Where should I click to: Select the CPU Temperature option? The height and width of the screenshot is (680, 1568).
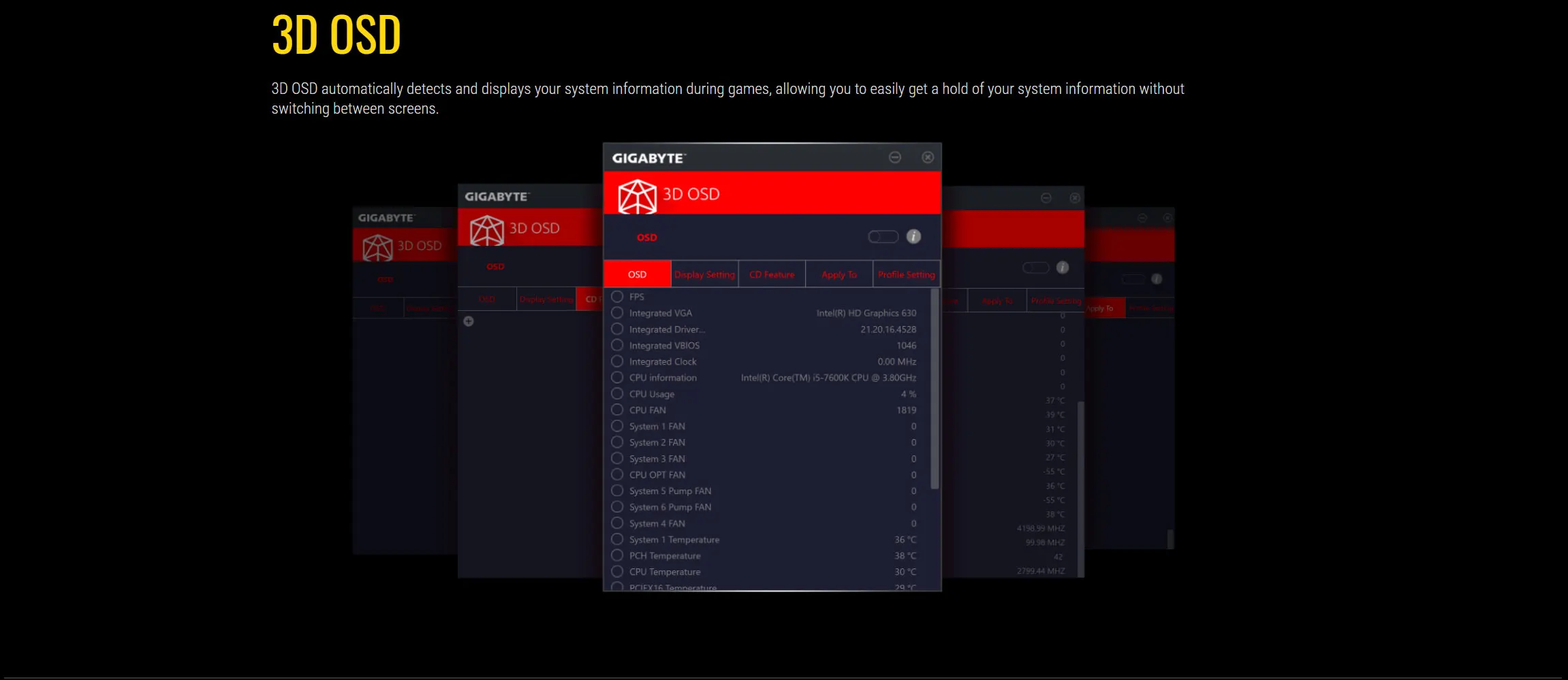point(617,572)
